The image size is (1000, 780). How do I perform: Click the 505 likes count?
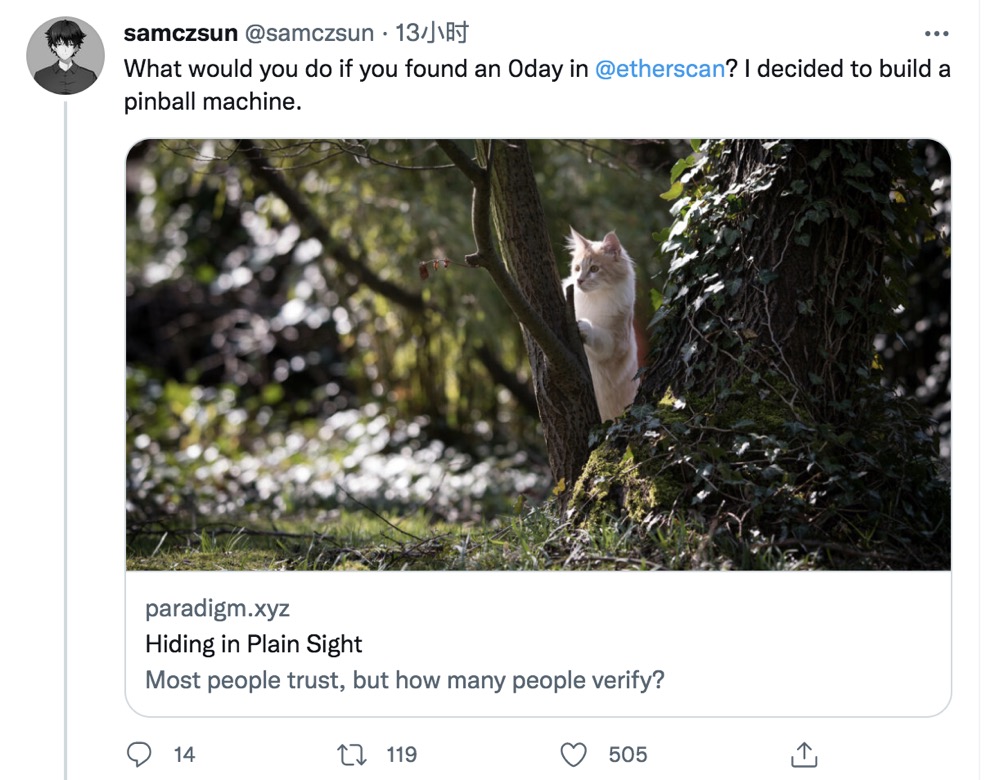pos(628,754)
